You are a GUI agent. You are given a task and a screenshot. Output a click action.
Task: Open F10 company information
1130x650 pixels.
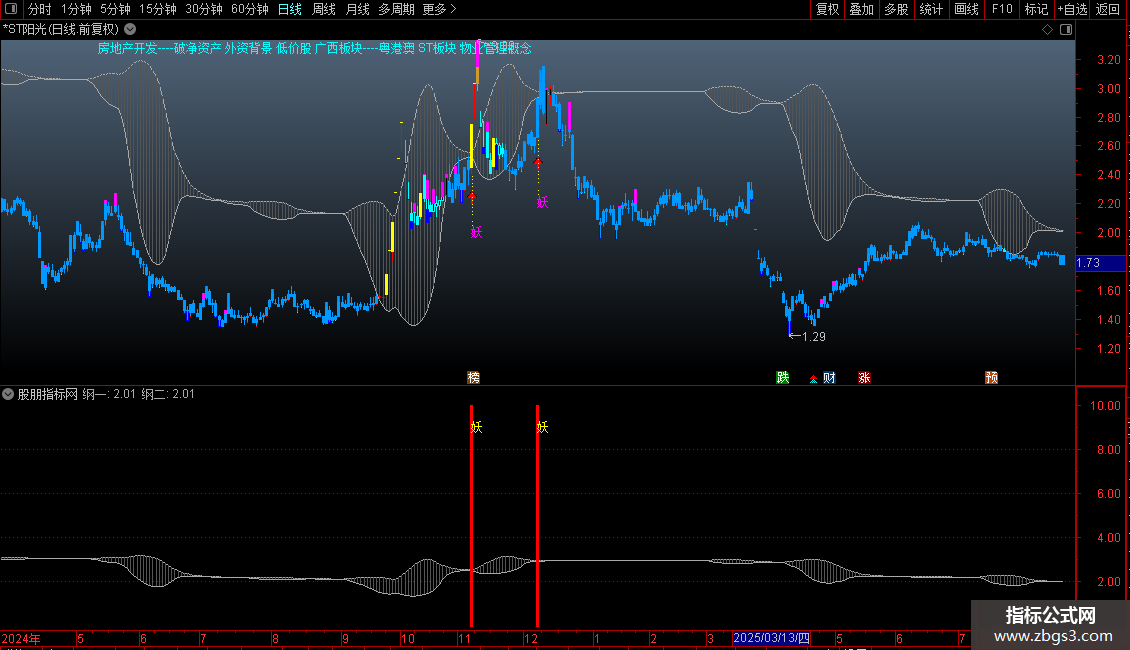[x=1002, y=9]
